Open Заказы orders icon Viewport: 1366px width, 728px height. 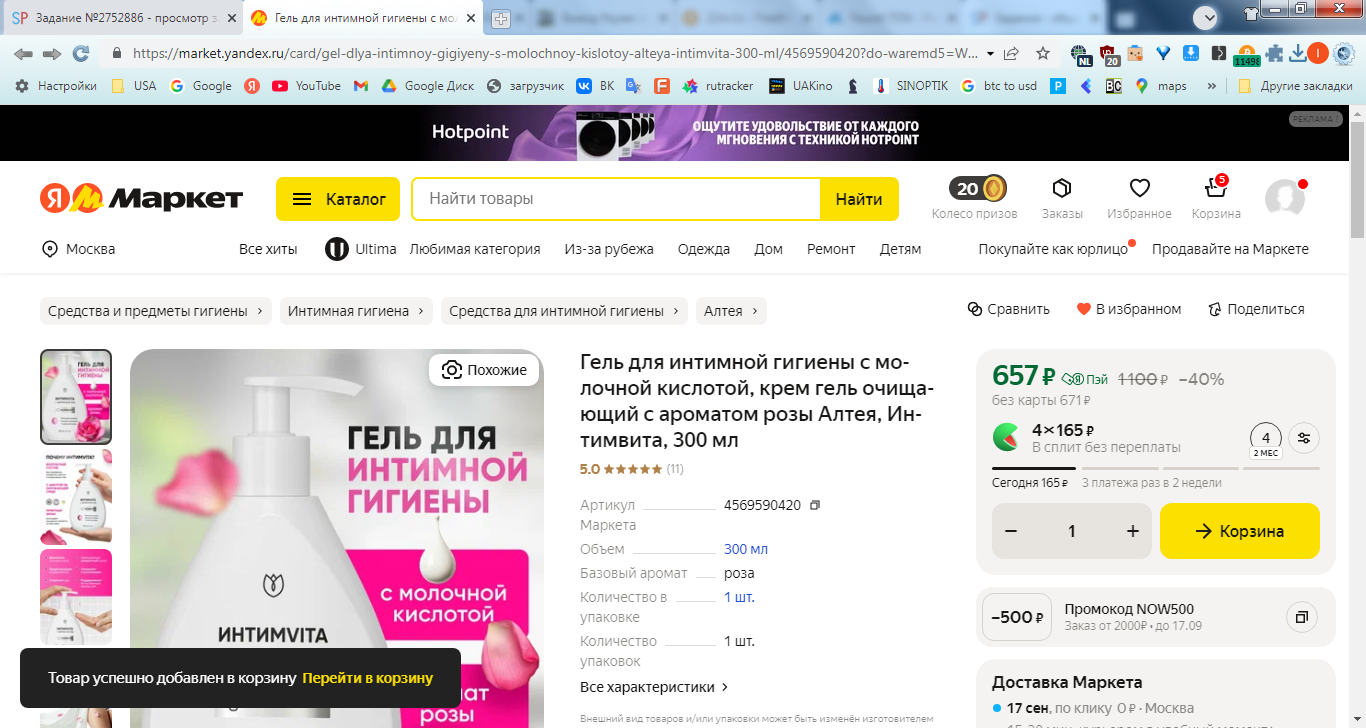[x=1062, y=188]
